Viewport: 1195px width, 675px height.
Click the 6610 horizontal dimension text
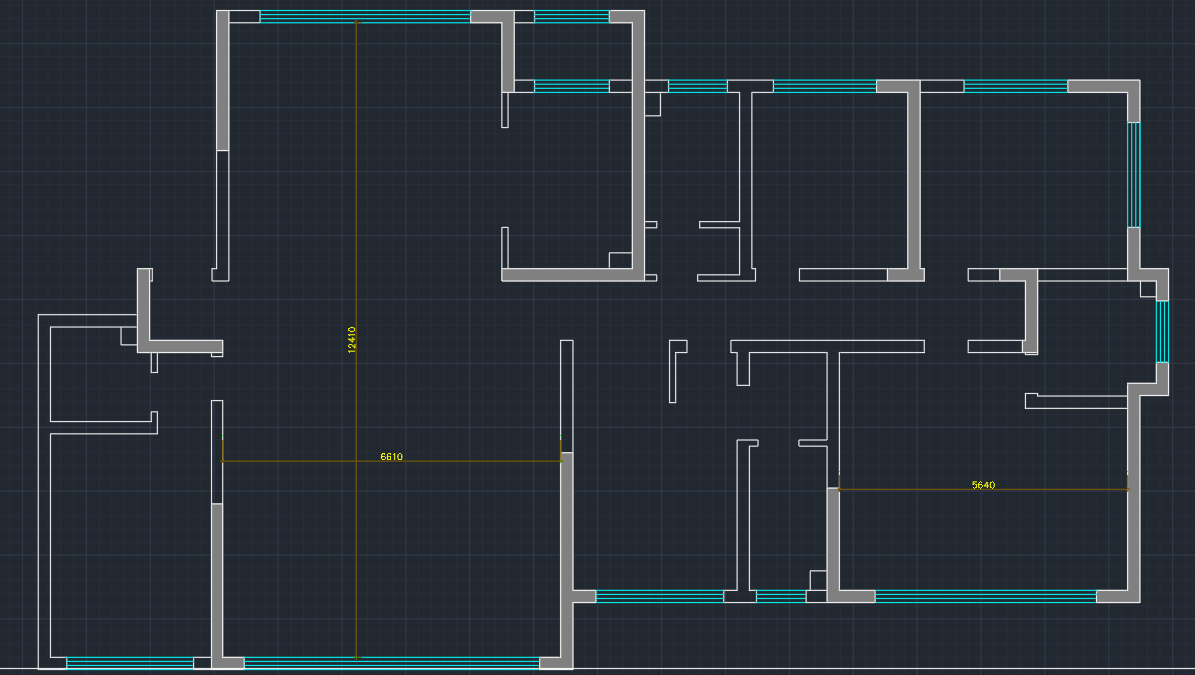(391, 456)
